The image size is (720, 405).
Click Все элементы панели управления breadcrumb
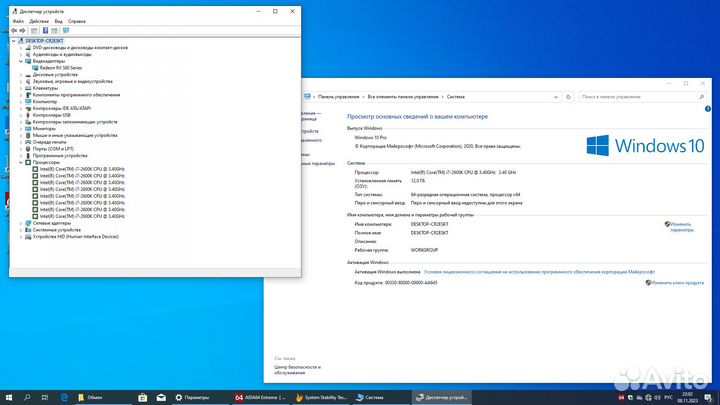pos(403,97)
